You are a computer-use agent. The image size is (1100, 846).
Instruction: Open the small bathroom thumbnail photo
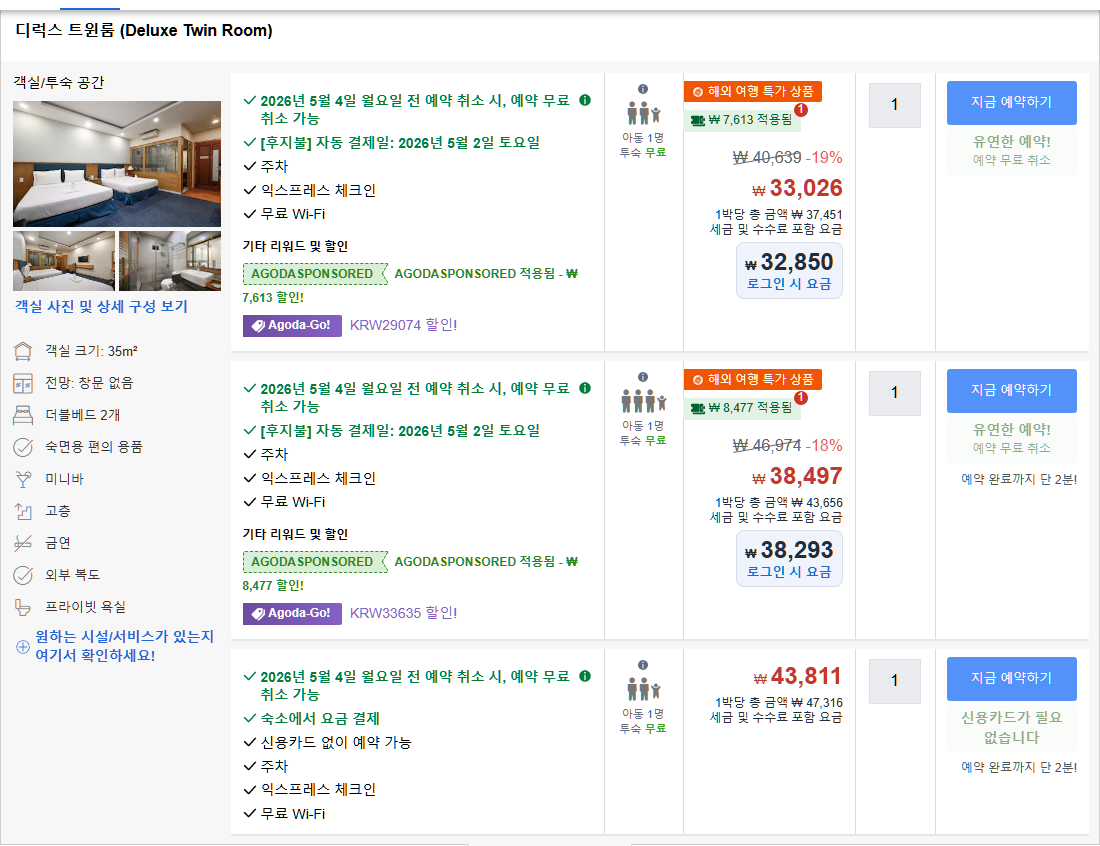point(170,261)
